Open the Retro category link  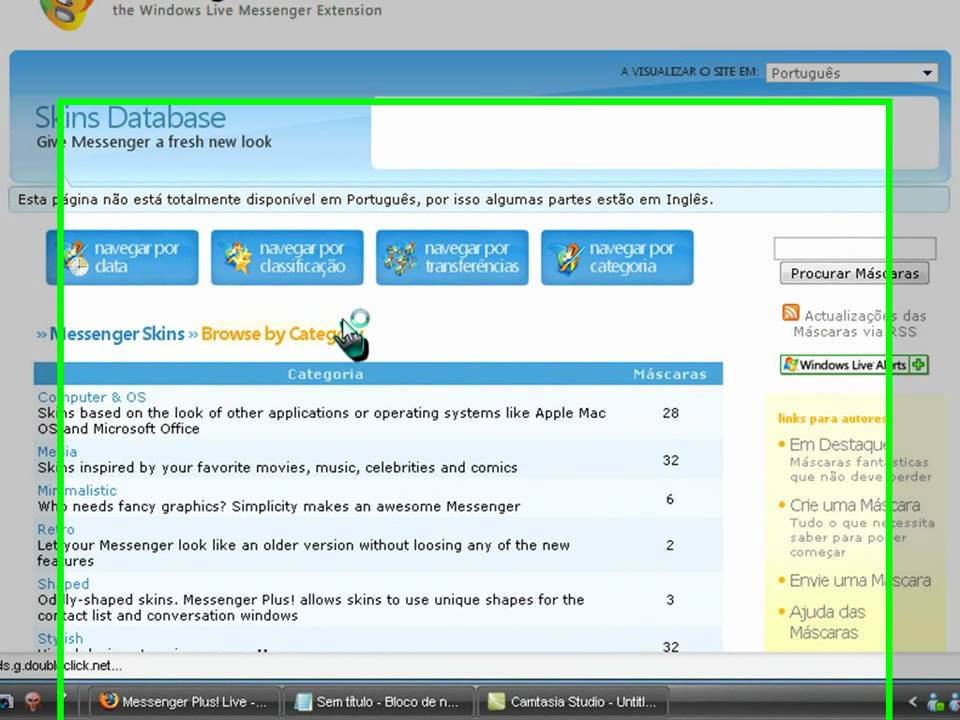click(x=56, y=530)
